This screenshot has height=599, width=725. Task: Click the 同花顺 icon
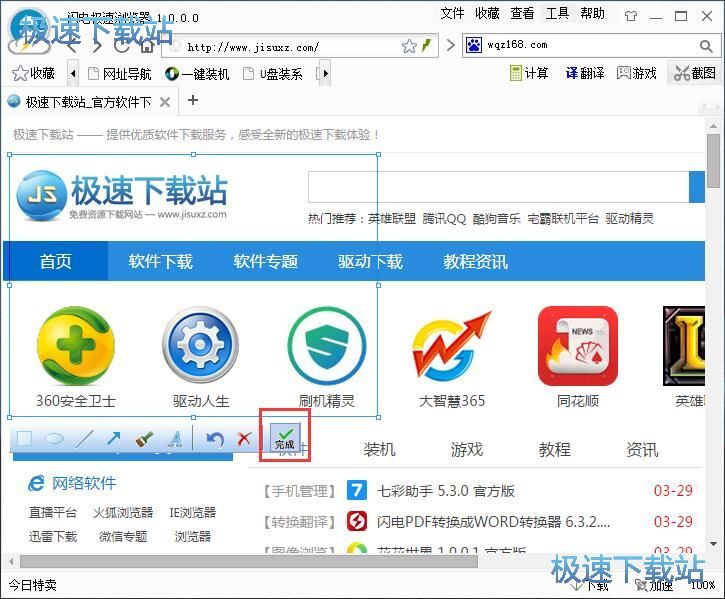(578, 346)
